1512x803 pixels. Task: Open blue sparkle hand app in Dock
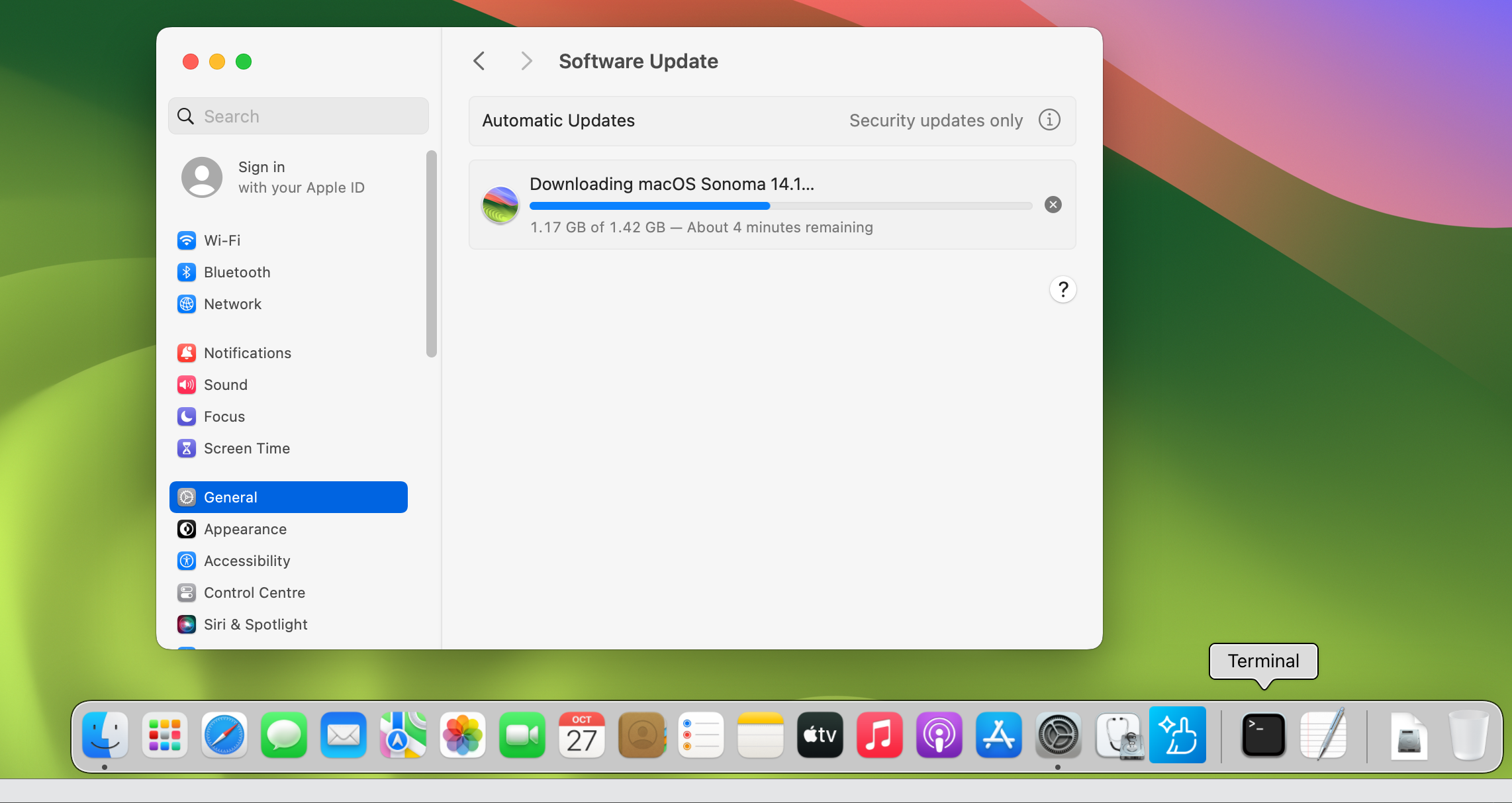1178,735
